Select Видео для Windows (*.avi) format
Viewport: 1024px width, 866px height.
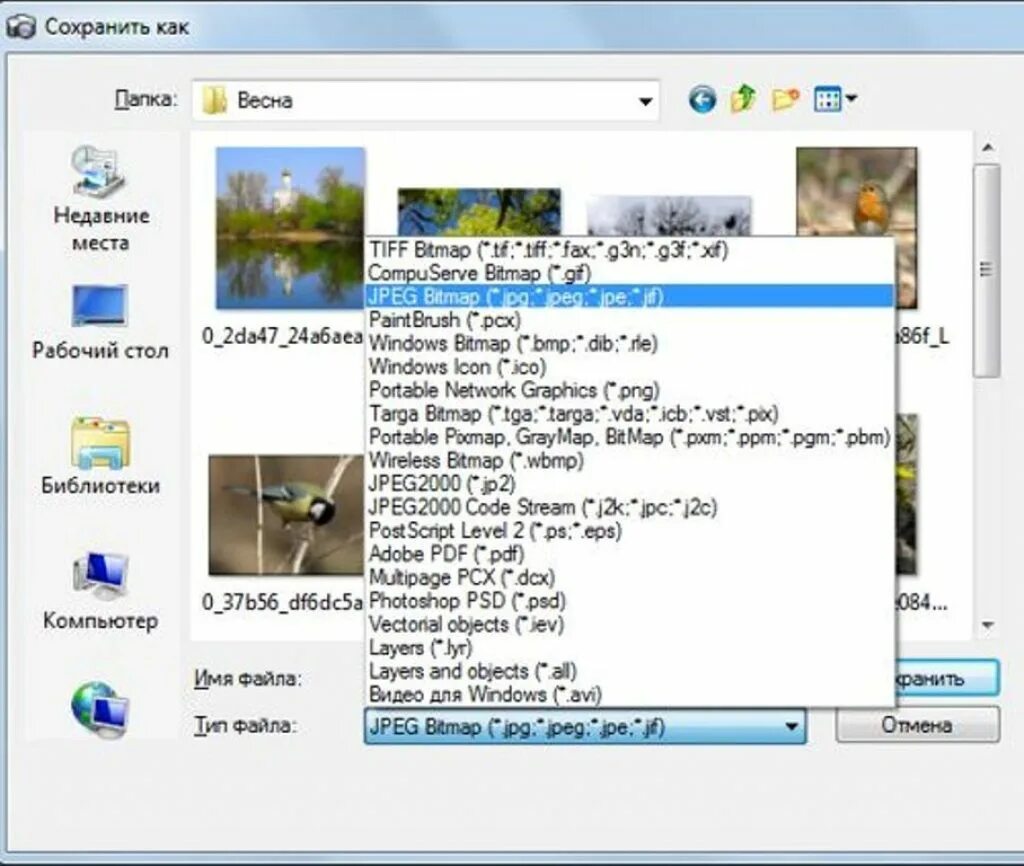tap(629, 695)
